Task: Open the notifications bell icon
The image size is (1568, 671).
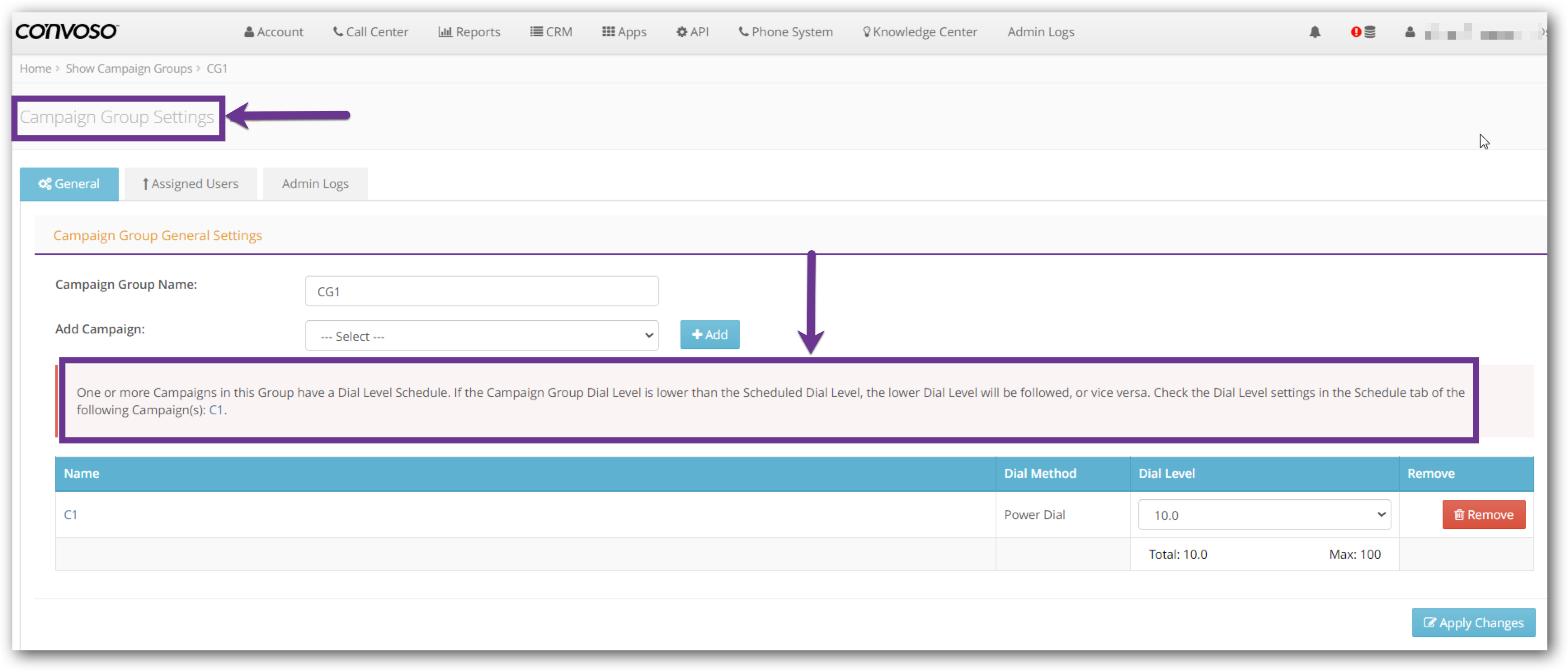Action: (1315, 32)
